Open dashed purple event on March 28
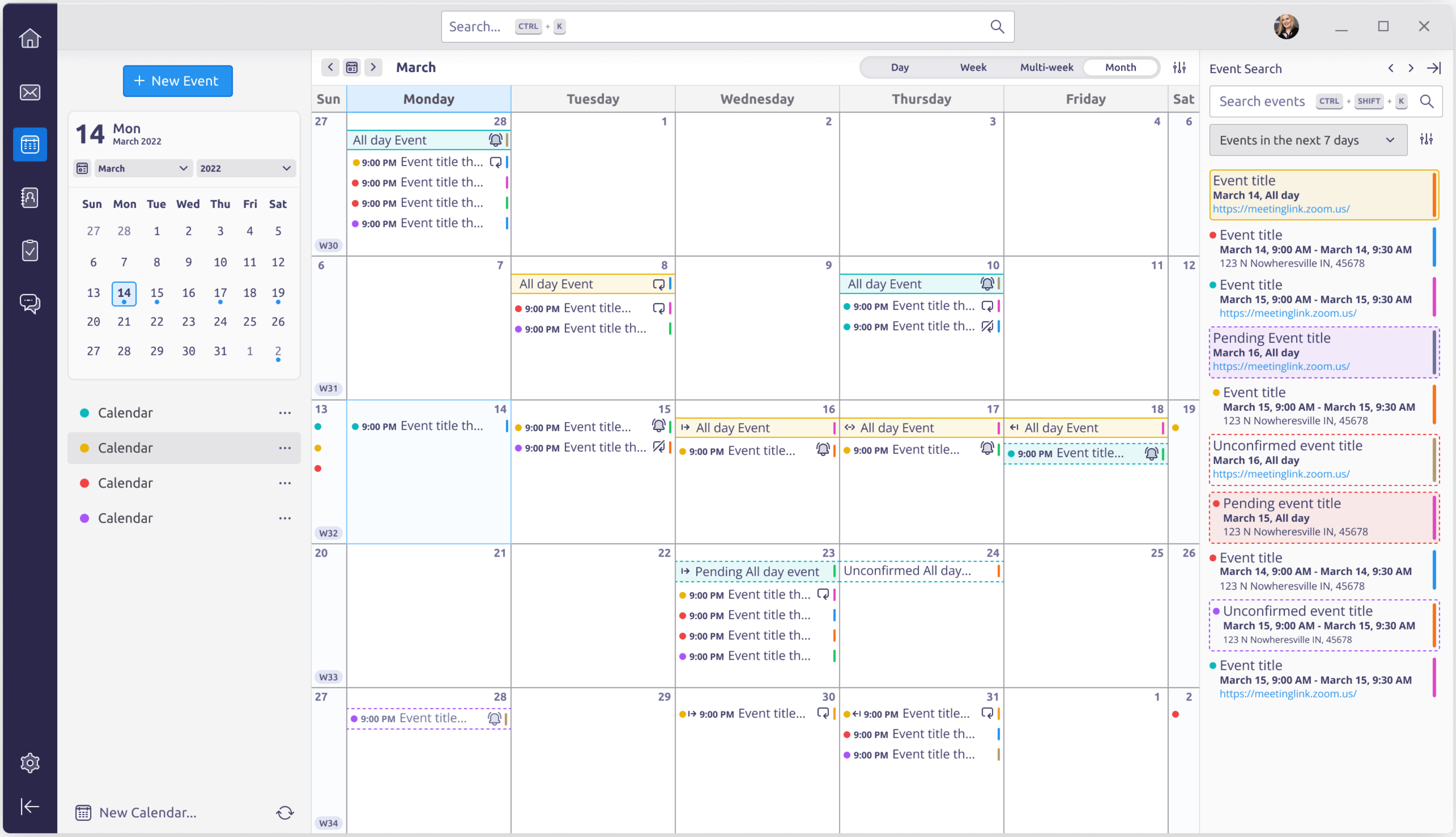 428,718
